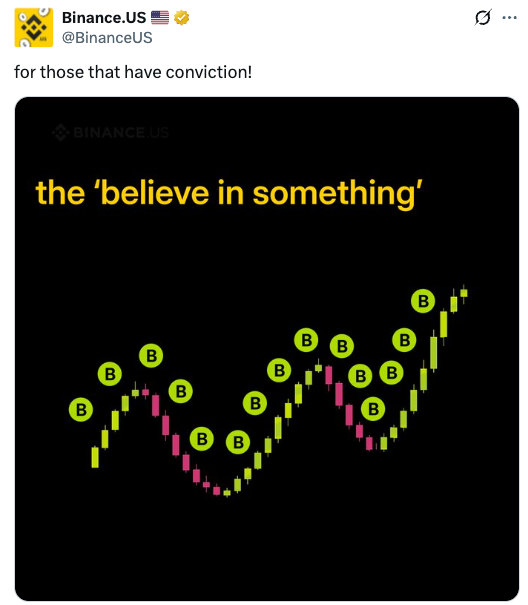The height and width of the screenshot is (605, 528).
Task: Click the B marker above the second peak
Action: 306,340
